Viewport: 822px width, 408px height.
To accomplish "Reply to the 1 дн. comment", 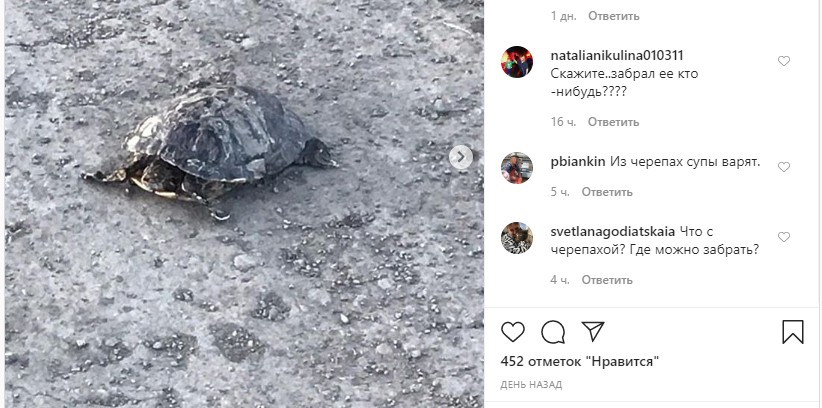I will (x=614, y=16).
